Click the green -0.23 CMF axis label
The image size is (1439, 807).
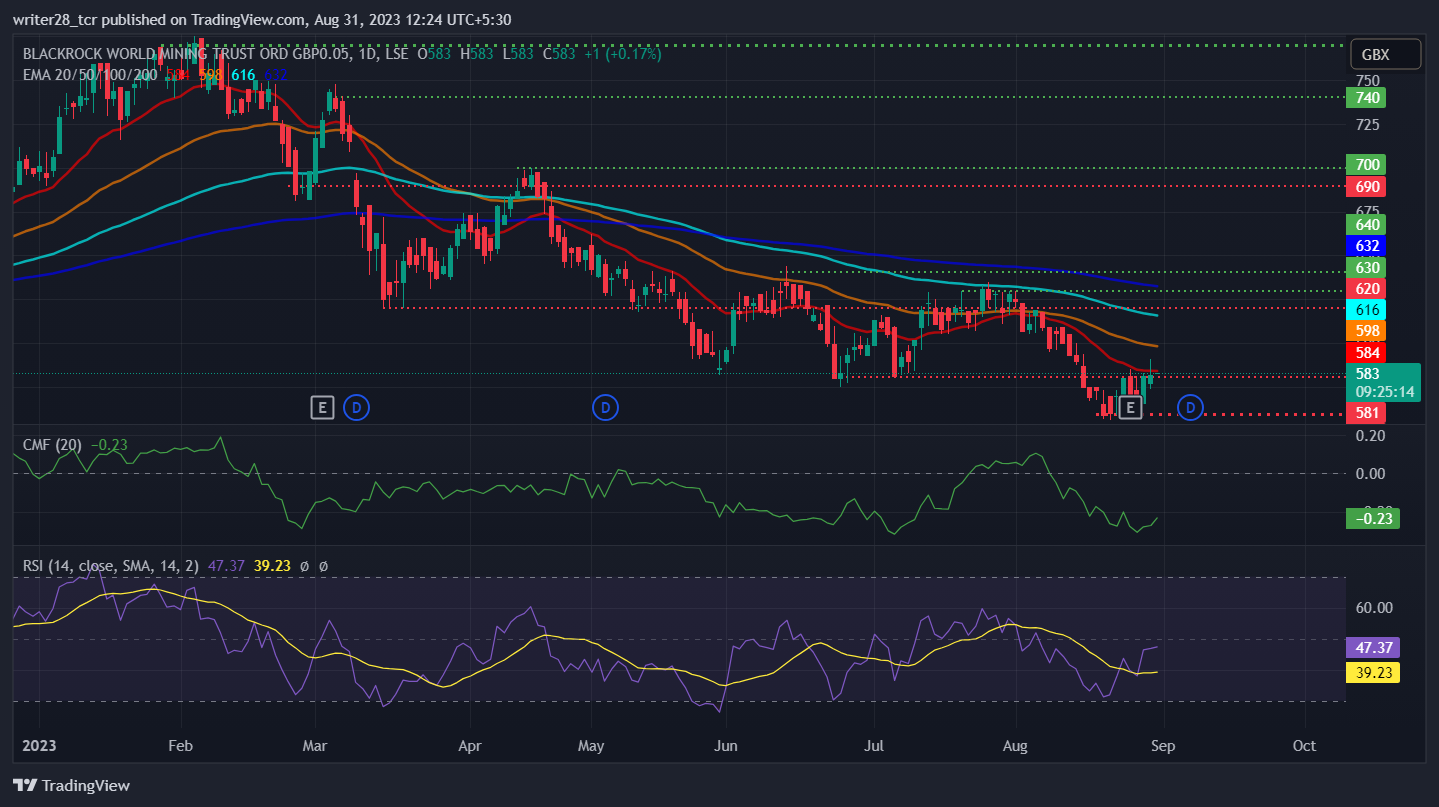pos(1373,518)
